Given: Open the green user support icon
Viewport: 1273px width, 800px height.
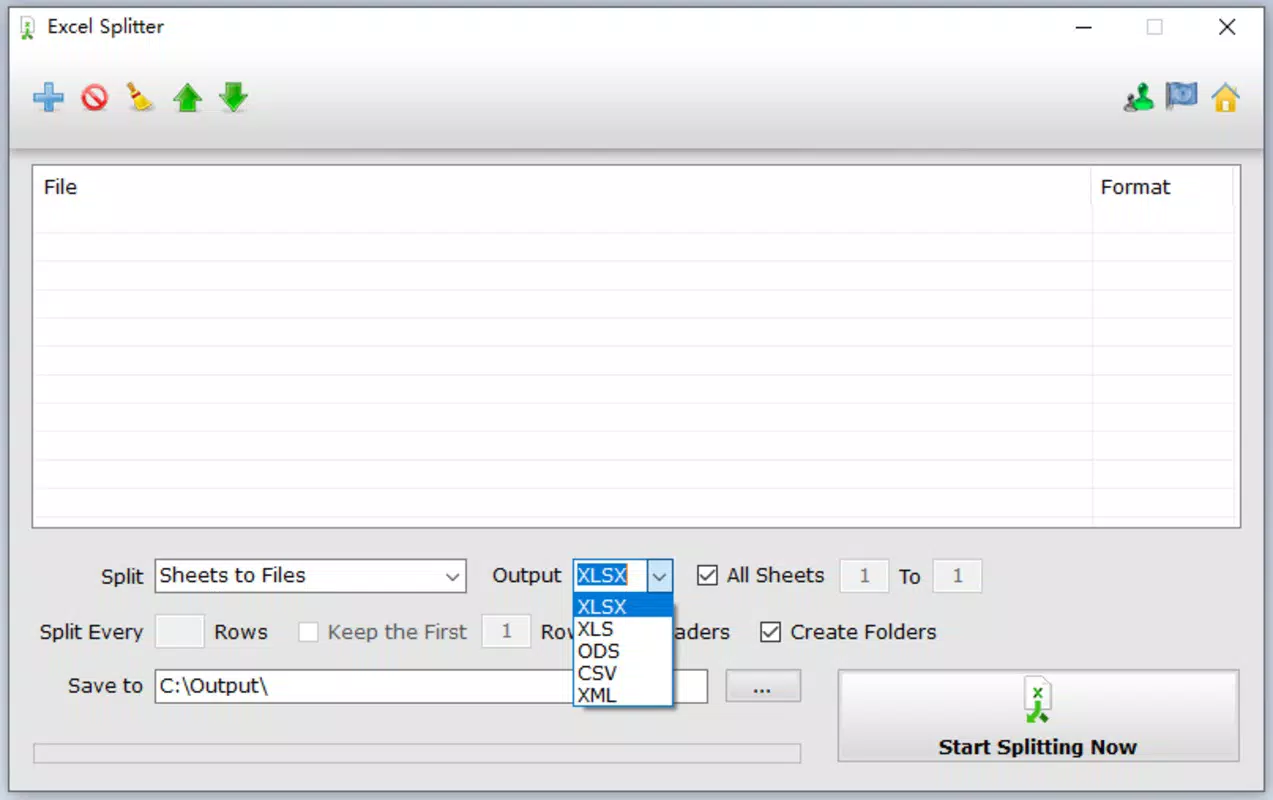Looking at the screenshot, I should pyautogui.click(x=1138, y=97).
